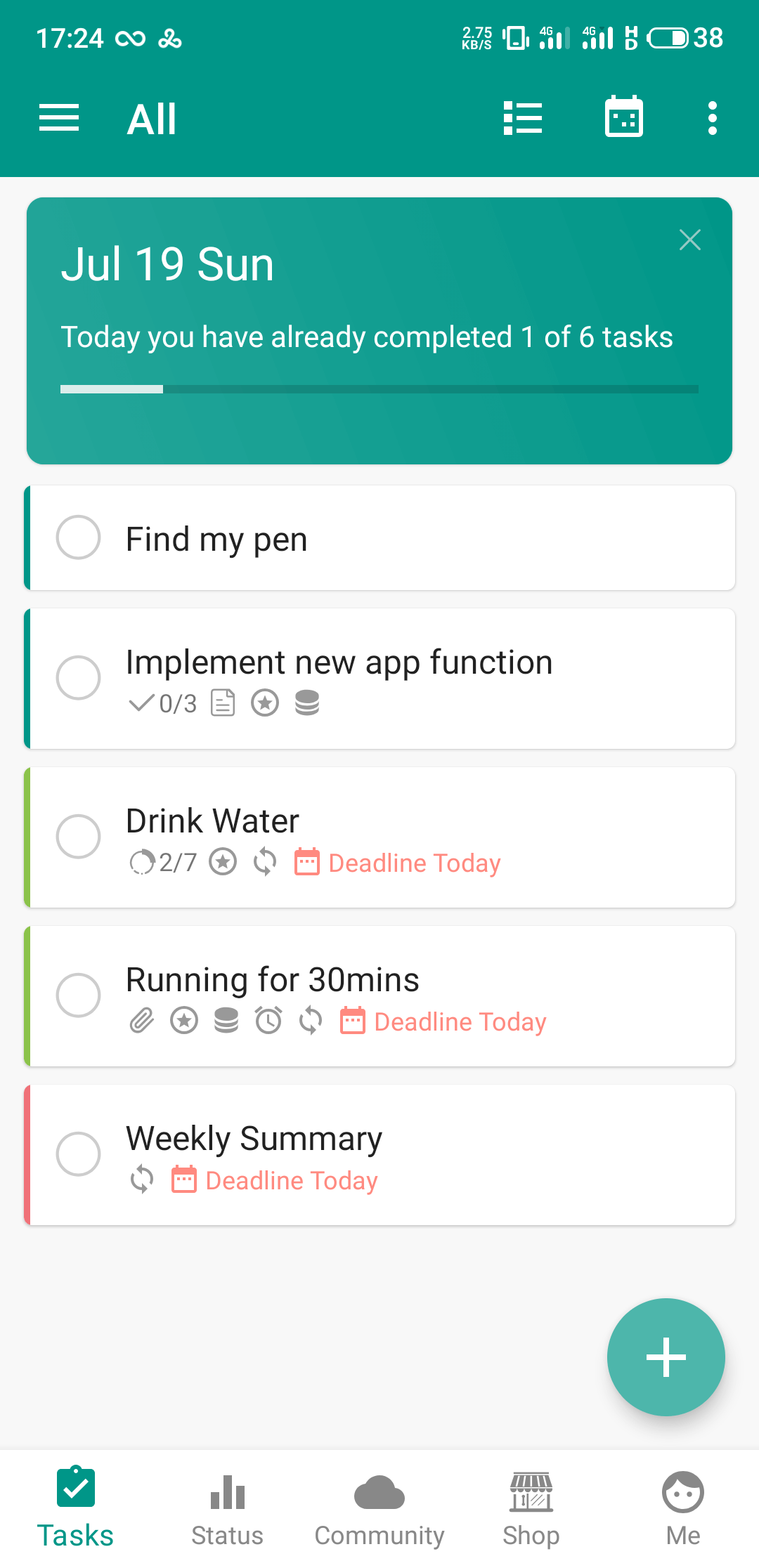Viewport: 759px width, 1568px height.
Task: Tap the alarm clock icon on Running task
Action: coord(268,1021)
